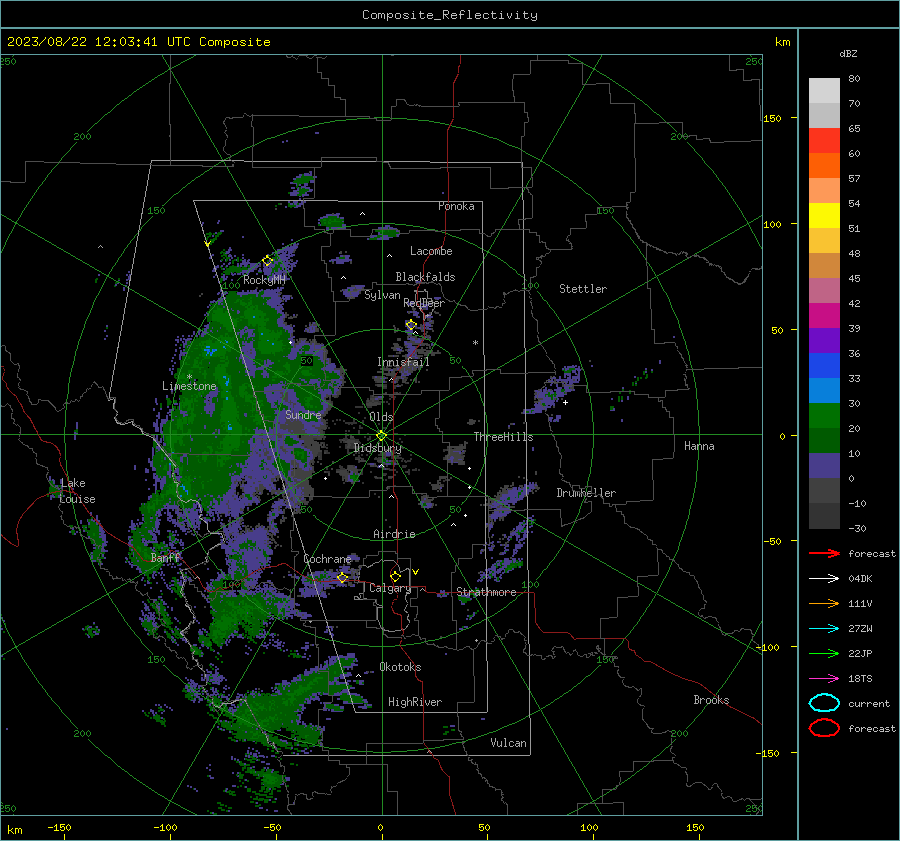Click the red forecast ellipse icon
Viewport: 900px width, 841px height.
click(824, 728)
